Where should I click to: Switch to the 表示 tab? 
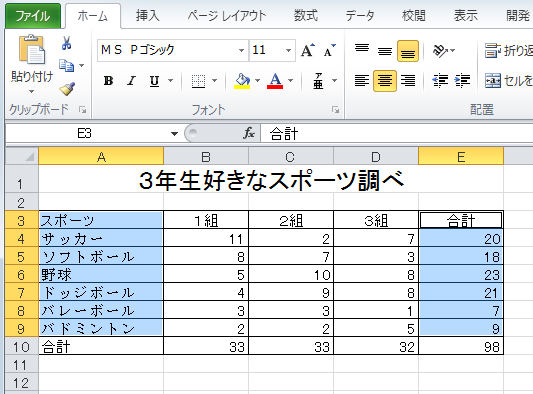tap(466, 16)
